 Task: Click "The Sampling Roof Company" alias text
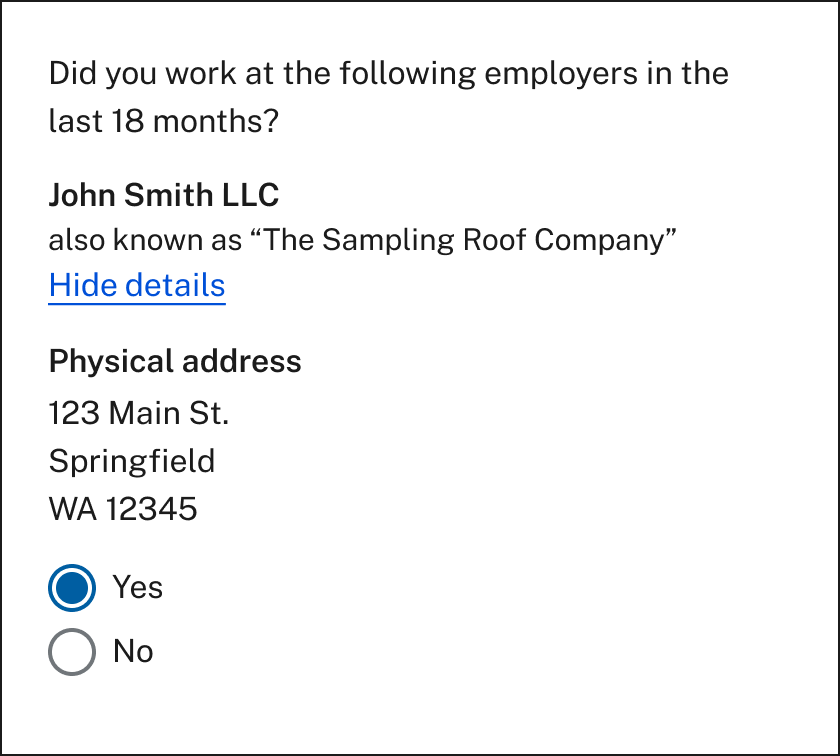pos(465,241)
